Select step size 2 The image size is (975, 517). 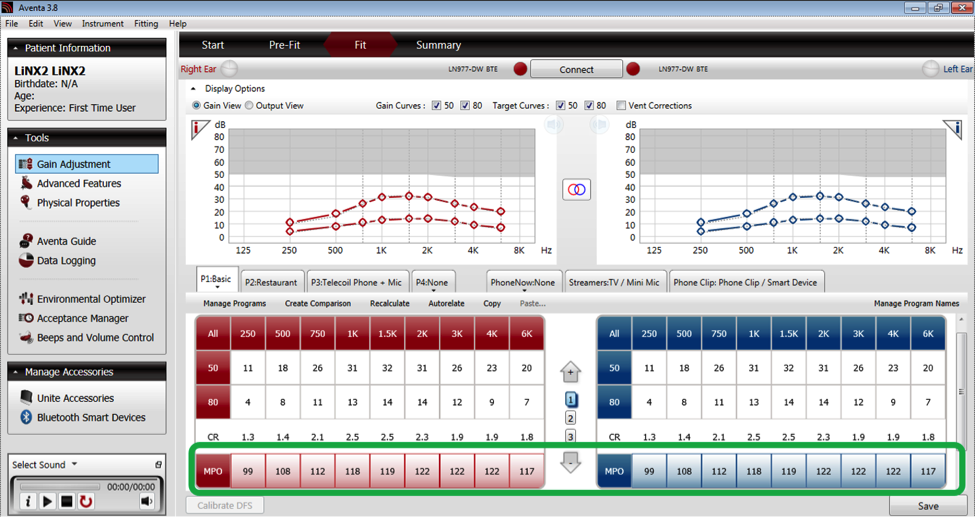pos(570,418)
